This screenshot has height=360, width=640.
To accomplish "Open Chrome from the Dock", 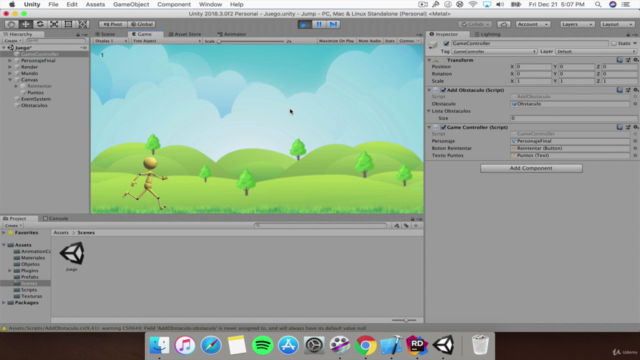I will click(x=366, y=345).
